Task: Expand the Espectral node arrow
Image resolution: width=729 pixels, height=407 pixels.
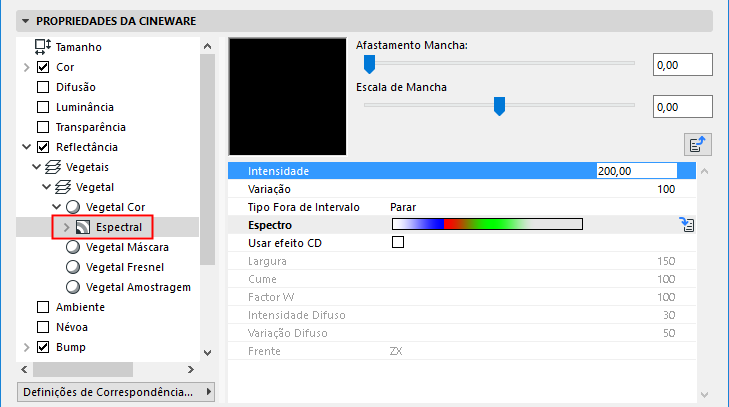Action: tap(66, 227)
